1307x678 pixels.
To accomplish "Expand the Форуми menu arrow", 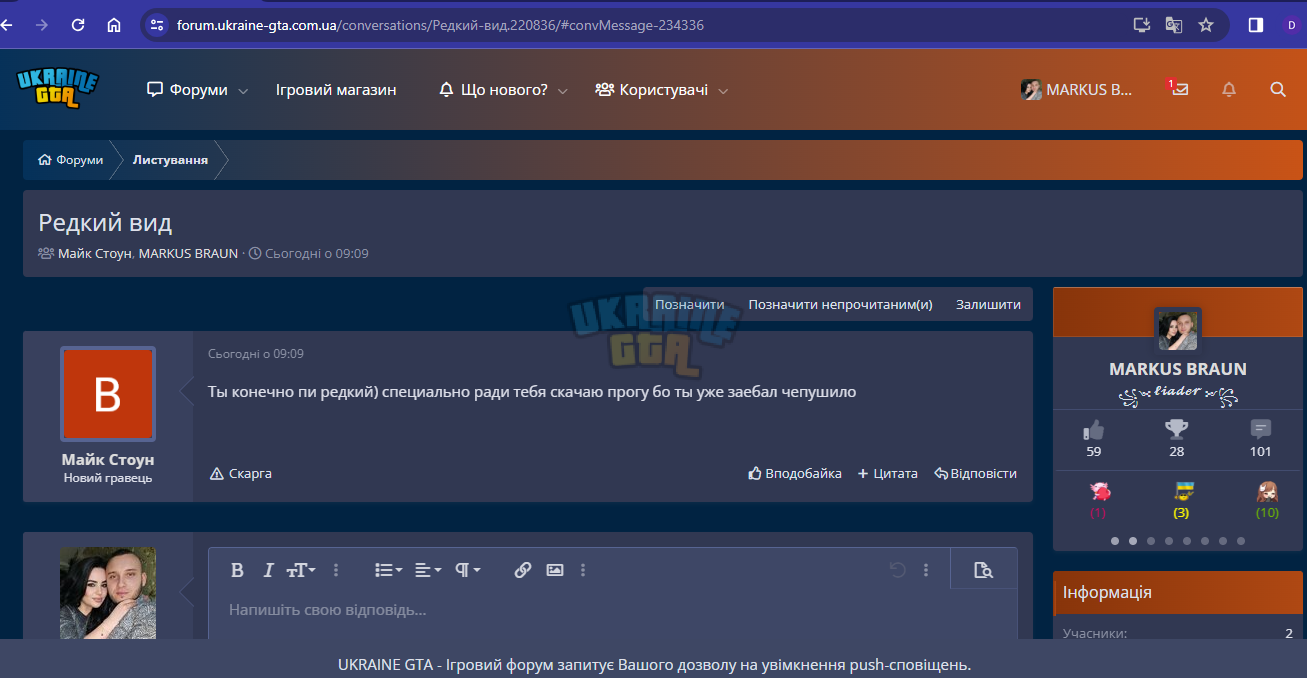I will click(243, 91).
